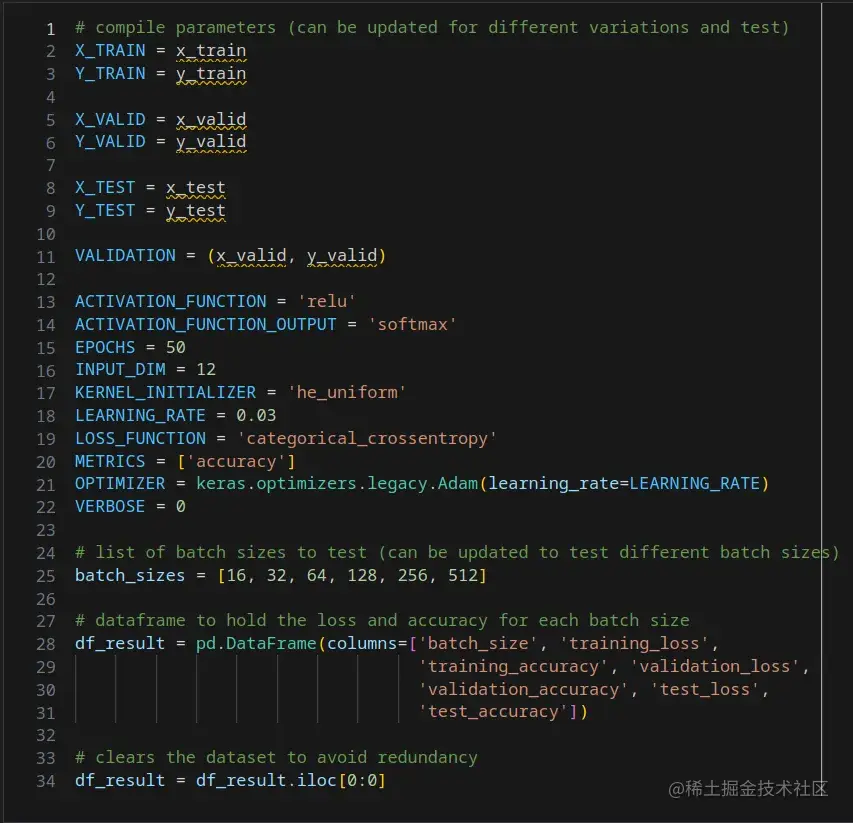The width and height of the screenshot is (853, 823).
Task: Click line number 1 in the gutter
Action: pos(50,28)
